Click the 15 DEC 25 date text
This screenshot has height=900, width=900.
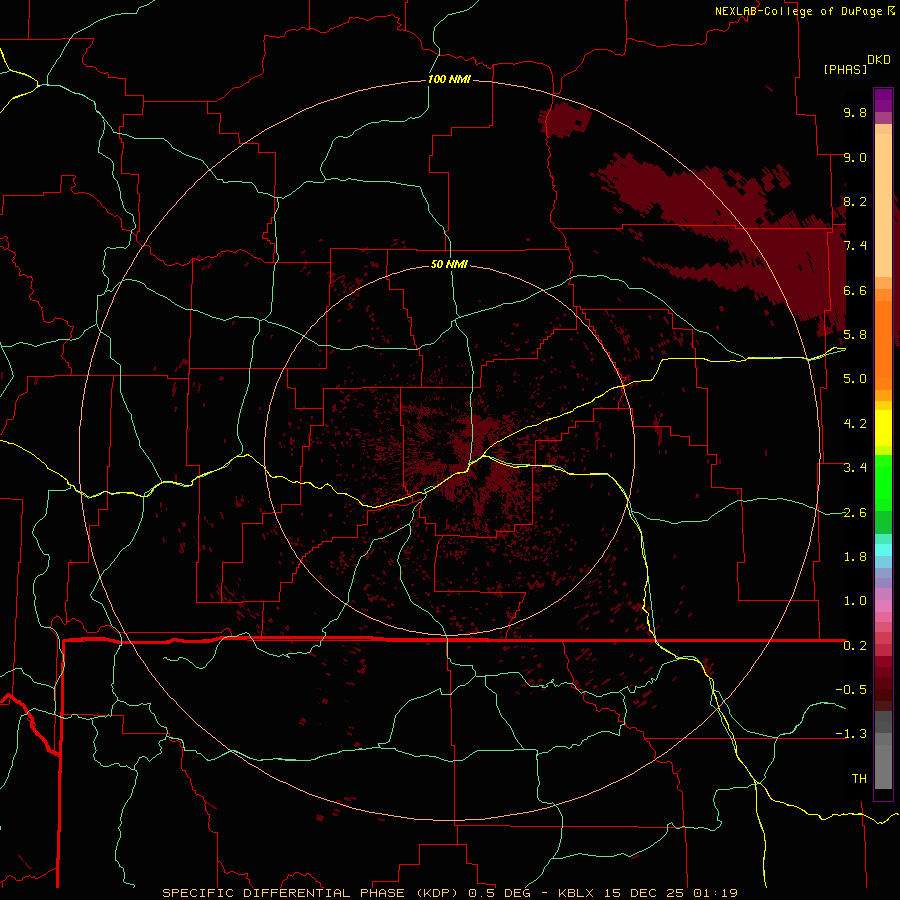tap(645, 893)
